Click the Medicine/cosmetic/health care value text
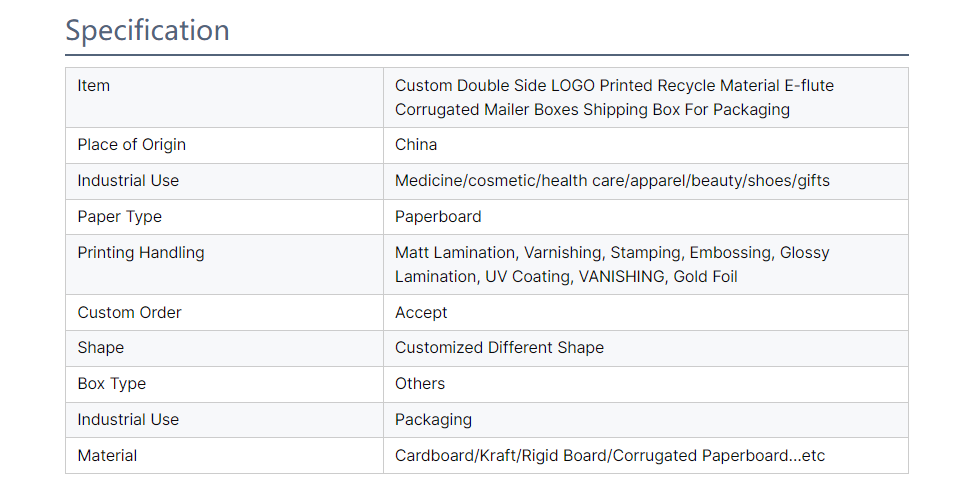The image size is (960, 504). [x=612, y=181]
